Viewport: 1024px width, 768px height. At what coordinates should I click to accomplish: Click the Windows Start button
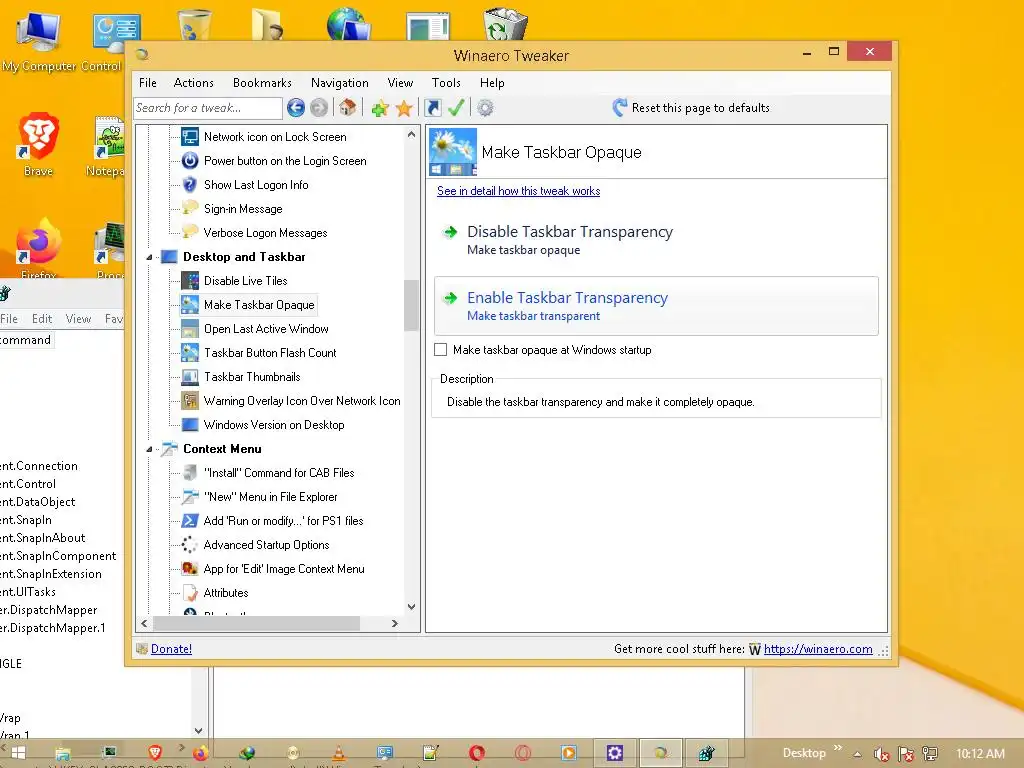click(18, 753)
